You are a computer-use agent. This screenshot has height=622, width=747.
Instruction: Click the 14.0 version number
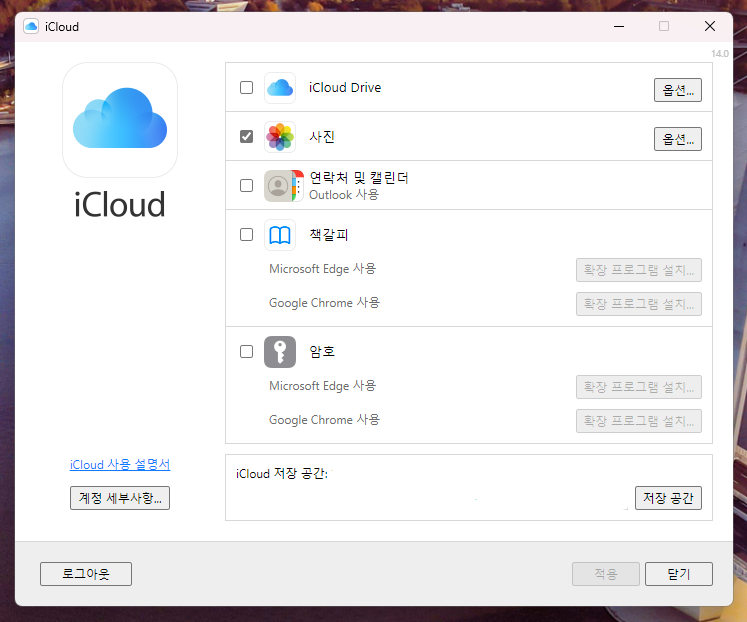[x=720, y=54]
